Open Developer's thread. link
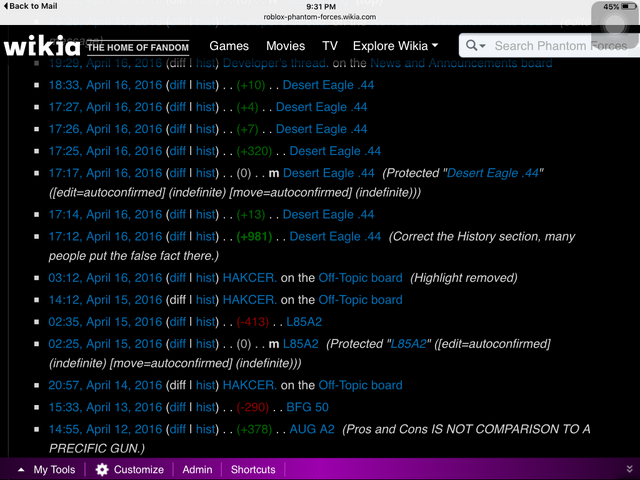 click(276, 63)
